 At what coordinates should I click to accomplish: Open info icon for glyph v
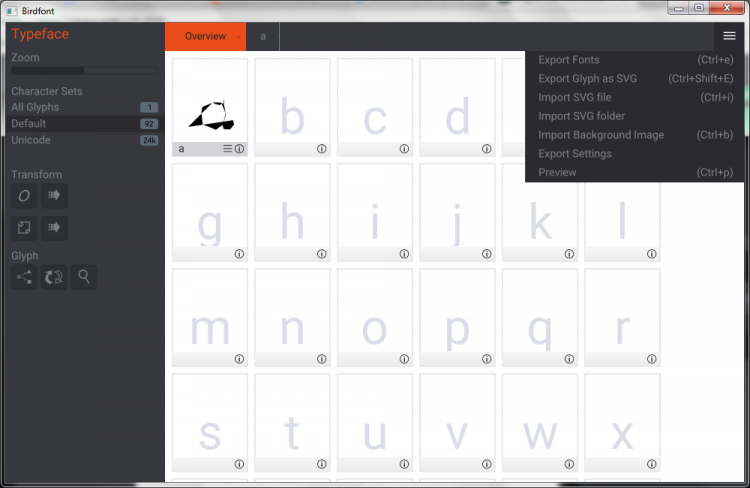pos(486,464)
